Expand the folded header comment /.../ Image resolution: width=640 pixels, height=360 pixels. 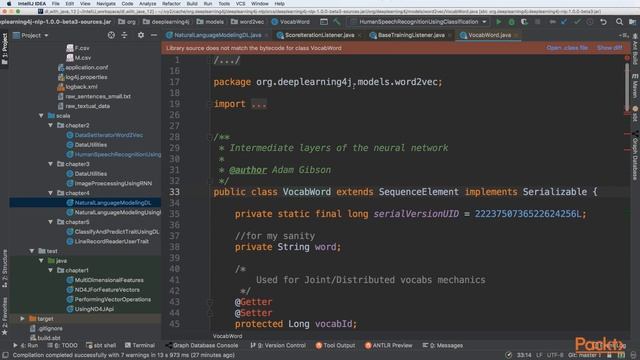[227, 60]
